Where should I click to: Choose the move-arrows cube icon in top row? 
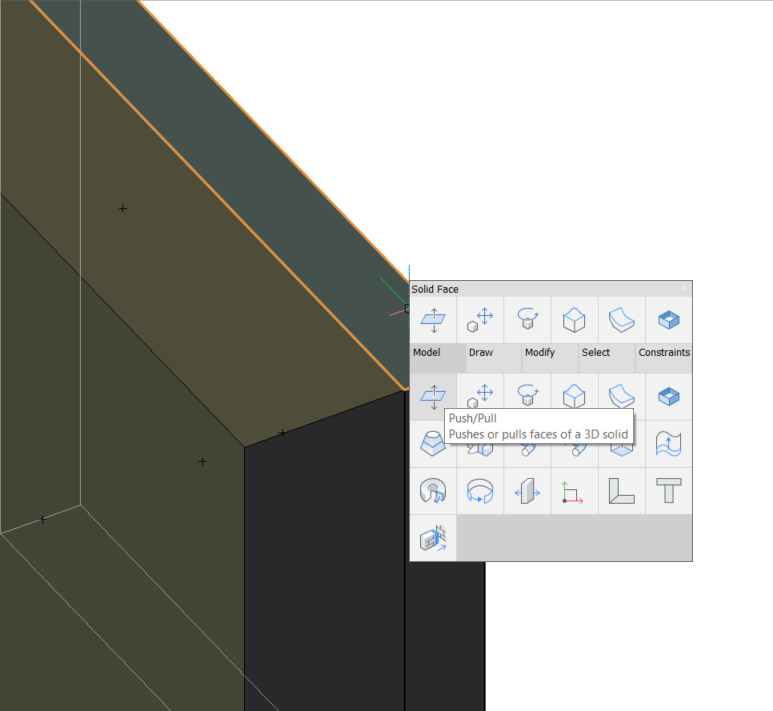[480, 320]
